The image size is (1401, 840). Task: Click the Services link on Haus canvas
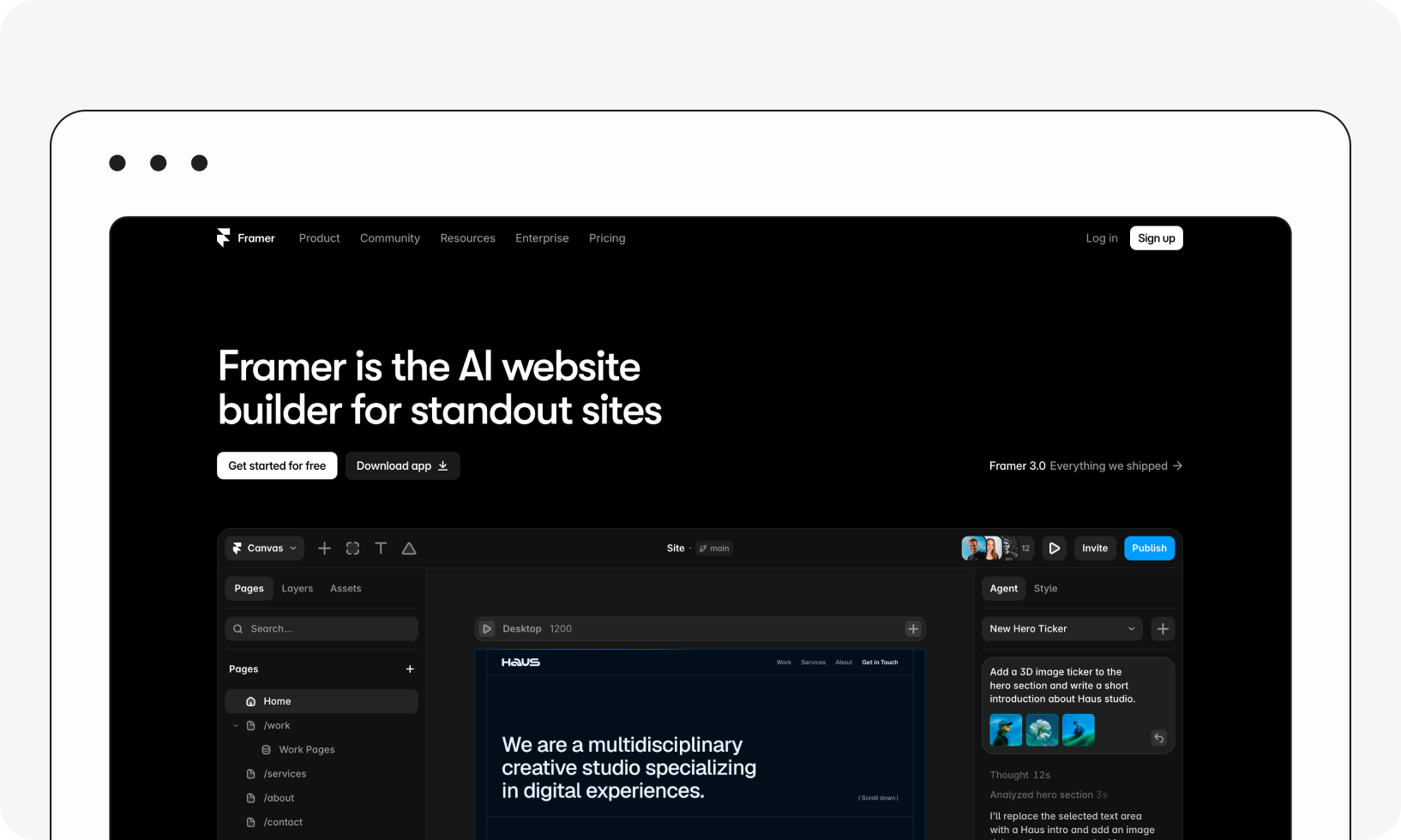click(814, 663)
